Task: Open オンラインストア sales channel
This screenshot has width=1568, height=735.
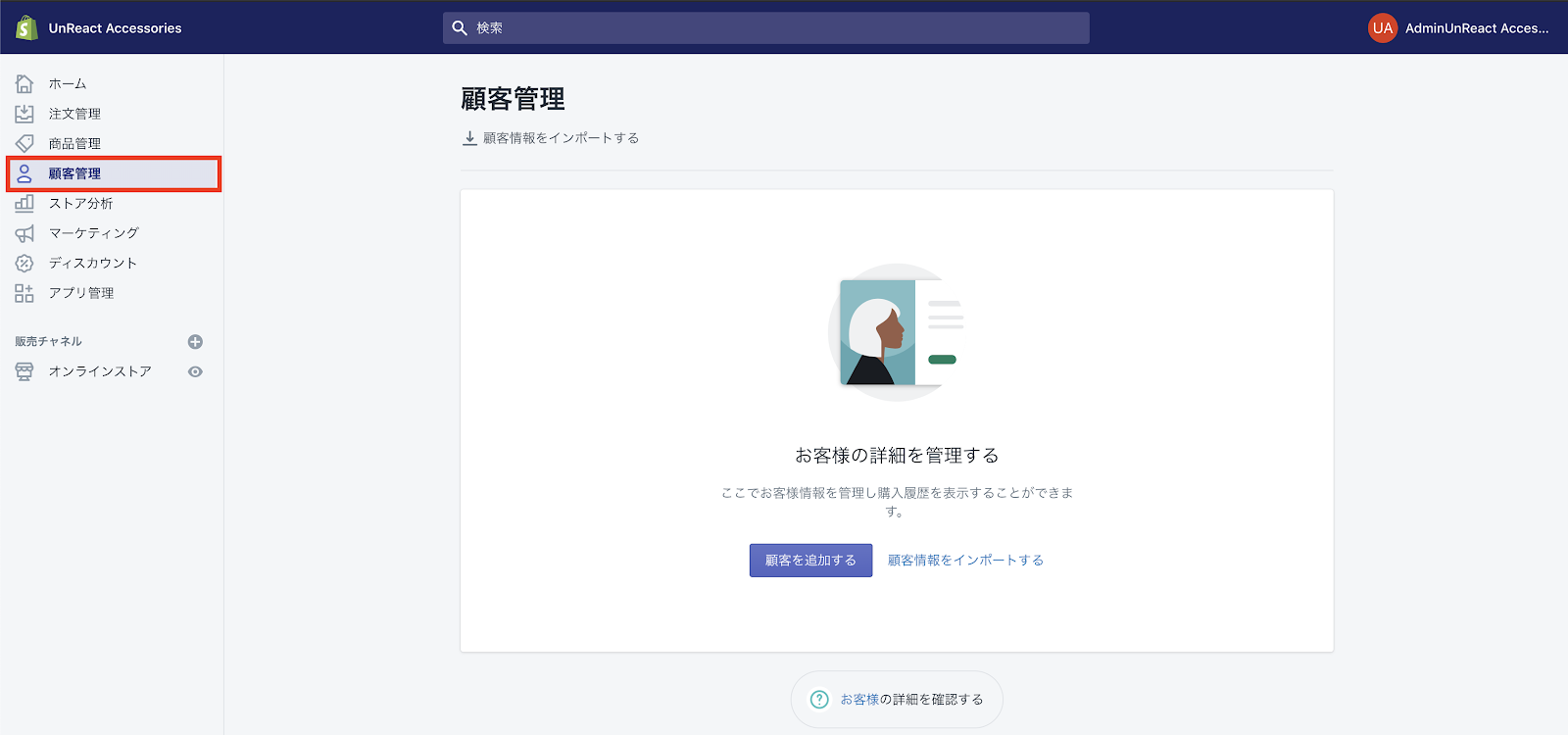Action: pos(100,371)
